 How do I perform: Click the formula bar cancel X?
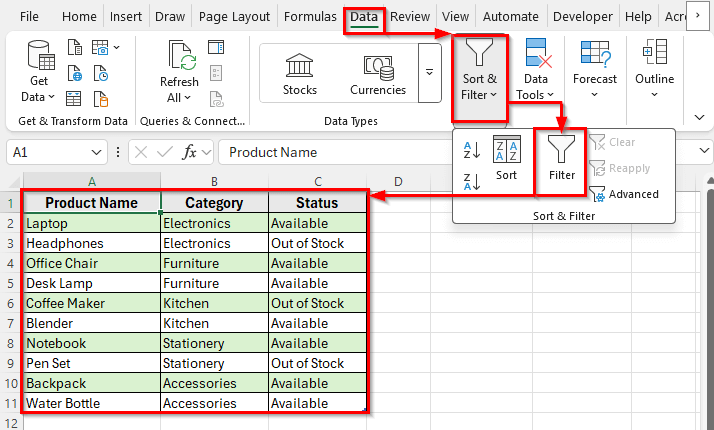tap(141, 152)
